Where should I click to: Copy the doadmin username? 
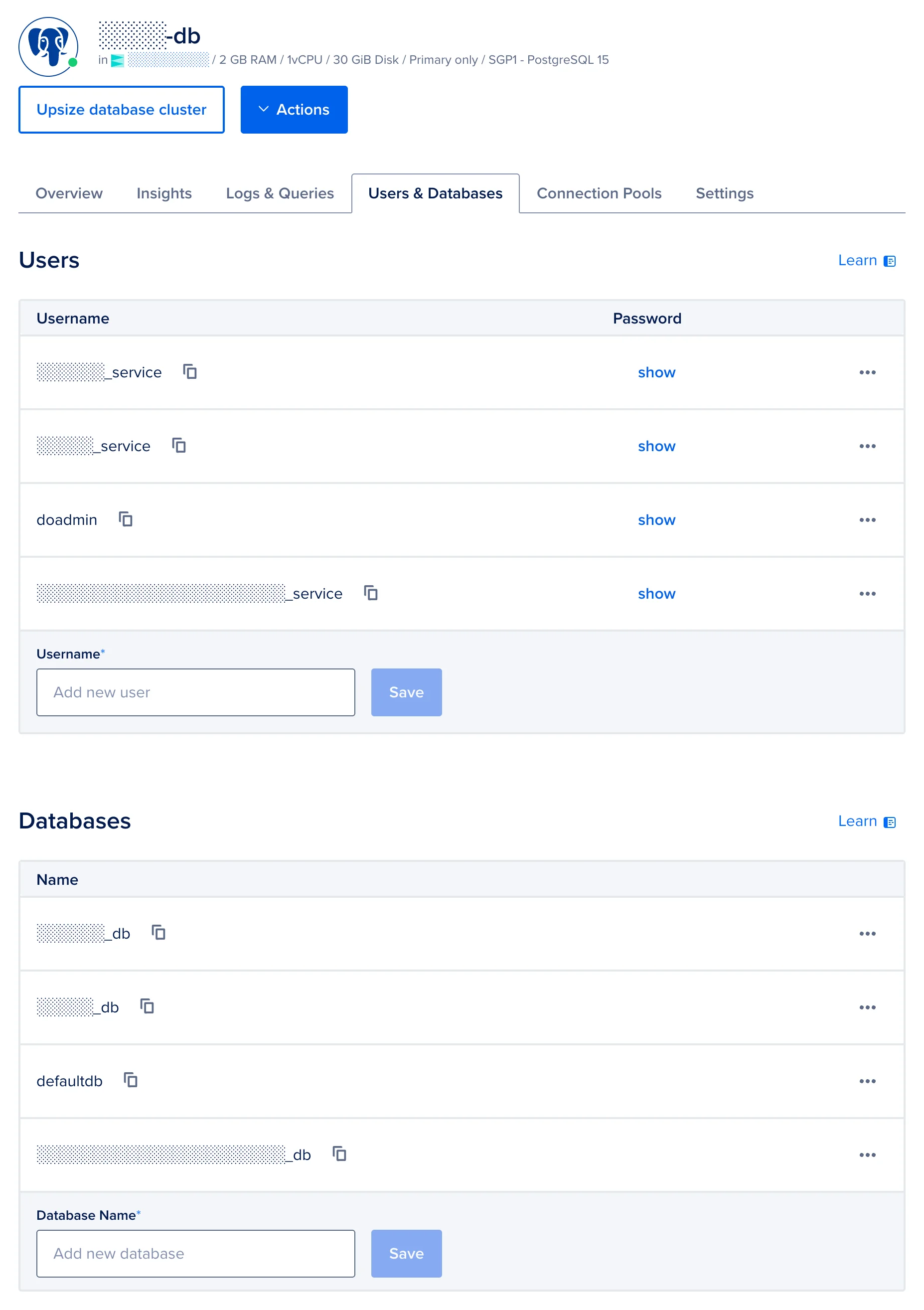click(x=126, y=519)
